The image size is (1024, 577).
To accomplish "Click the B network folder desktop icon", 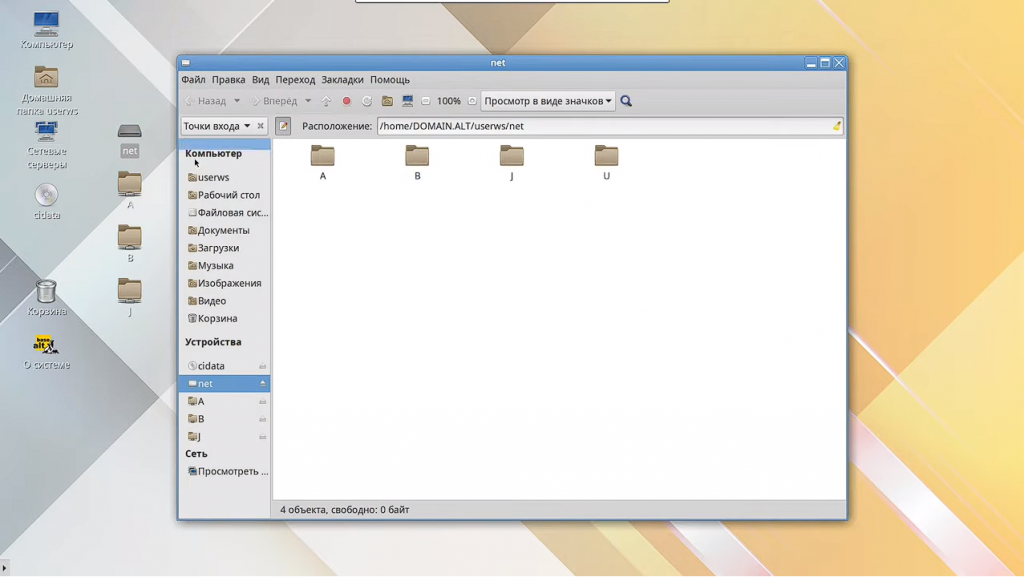I will coord(130,243).
